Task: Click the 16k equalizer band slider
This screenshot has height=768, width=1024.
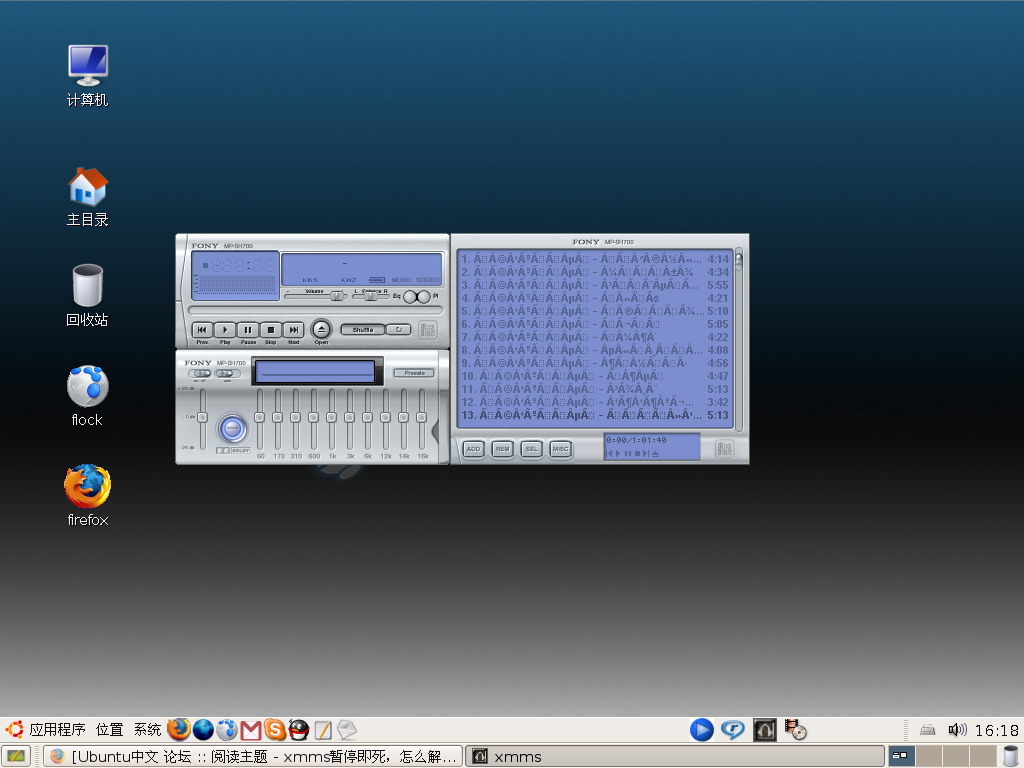Action: [422, 419]
